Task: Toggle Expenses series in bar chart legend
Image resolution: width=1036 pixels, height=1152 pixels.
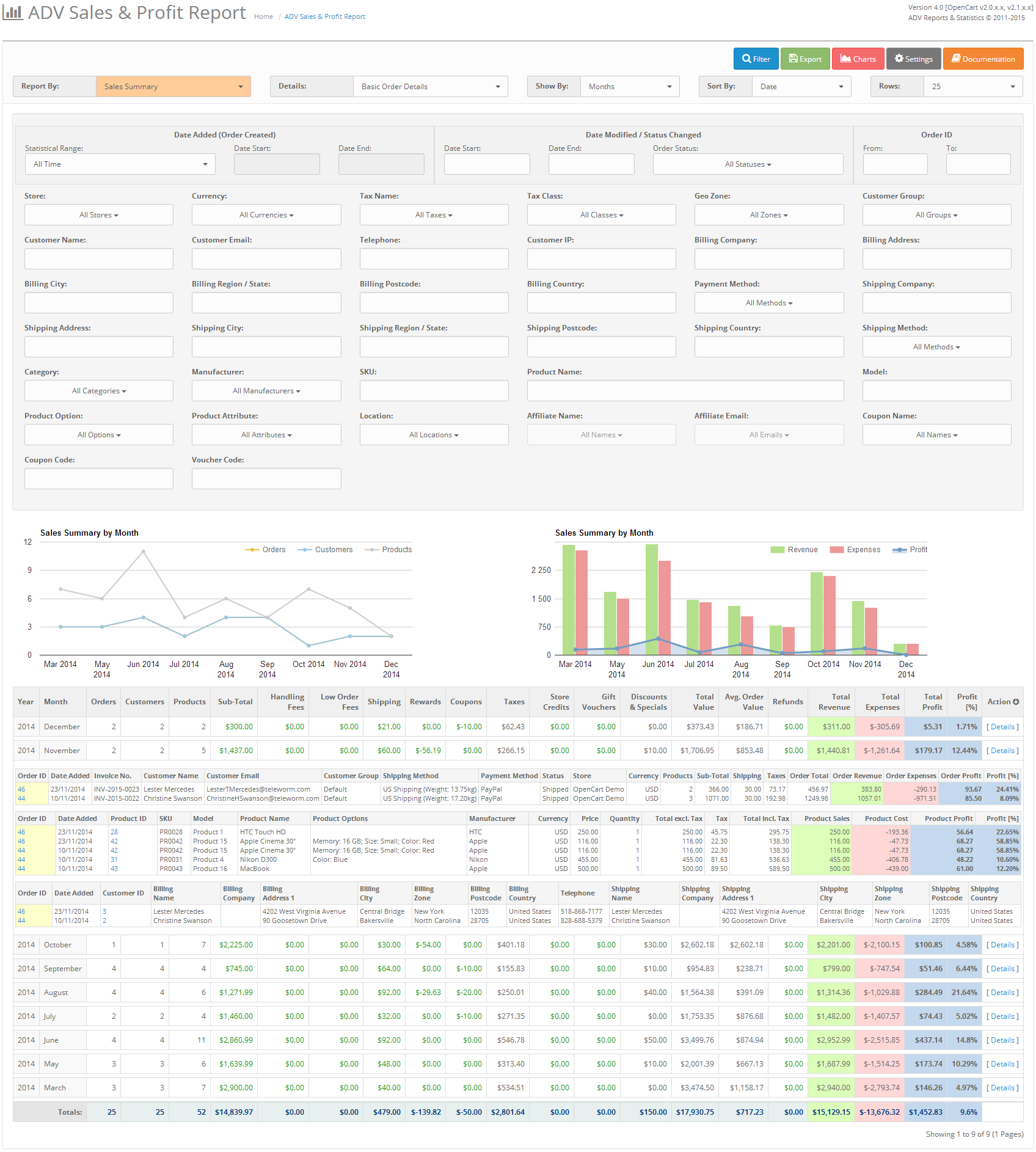Action: click(855, 550)
